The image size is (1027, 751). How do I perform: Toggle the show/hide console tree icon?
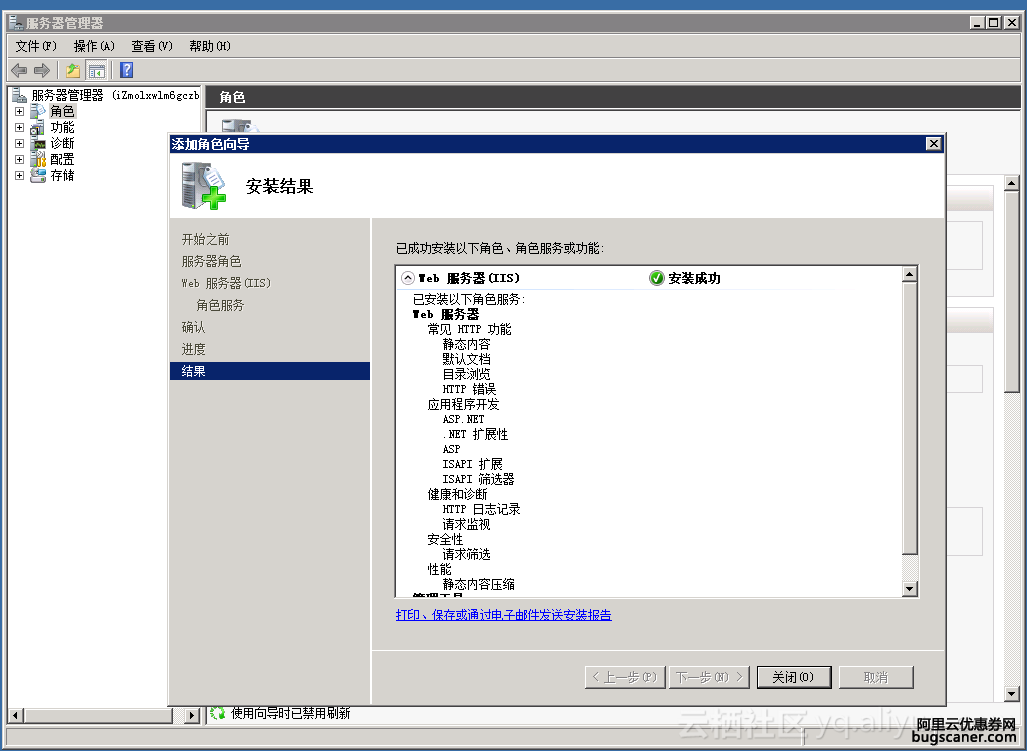point(96,70)
